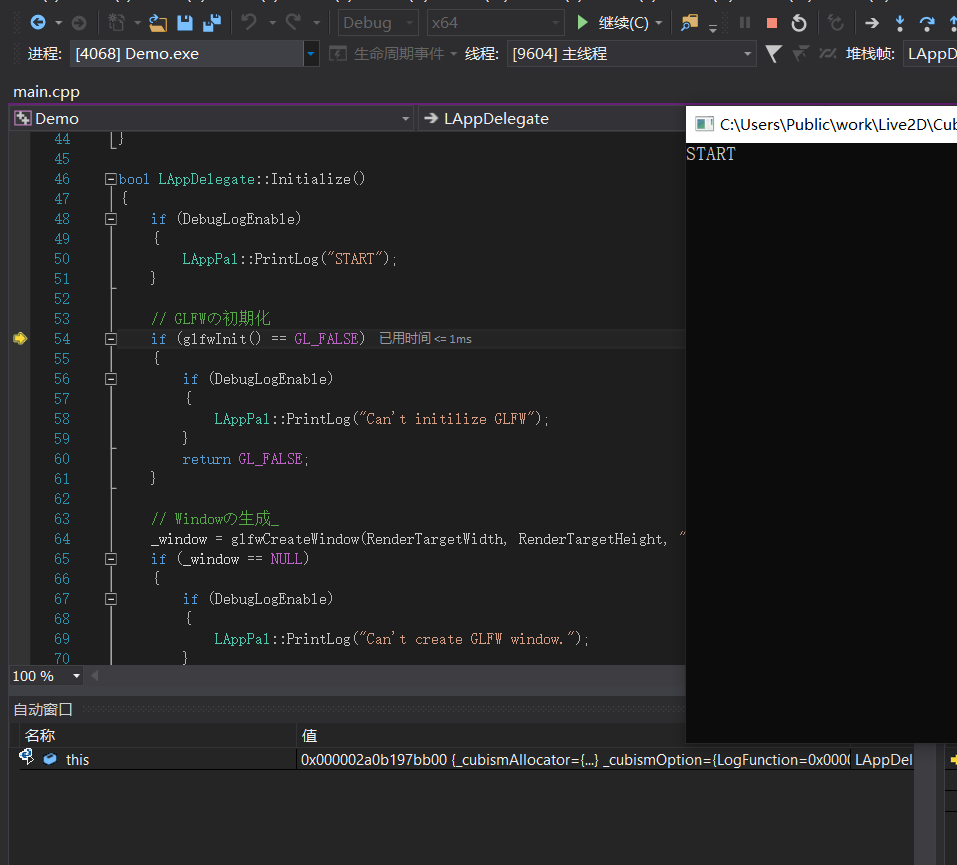This screenshot has width=957, height=865.
Task: Select the 'this' variable row
Action: point(78,760)
